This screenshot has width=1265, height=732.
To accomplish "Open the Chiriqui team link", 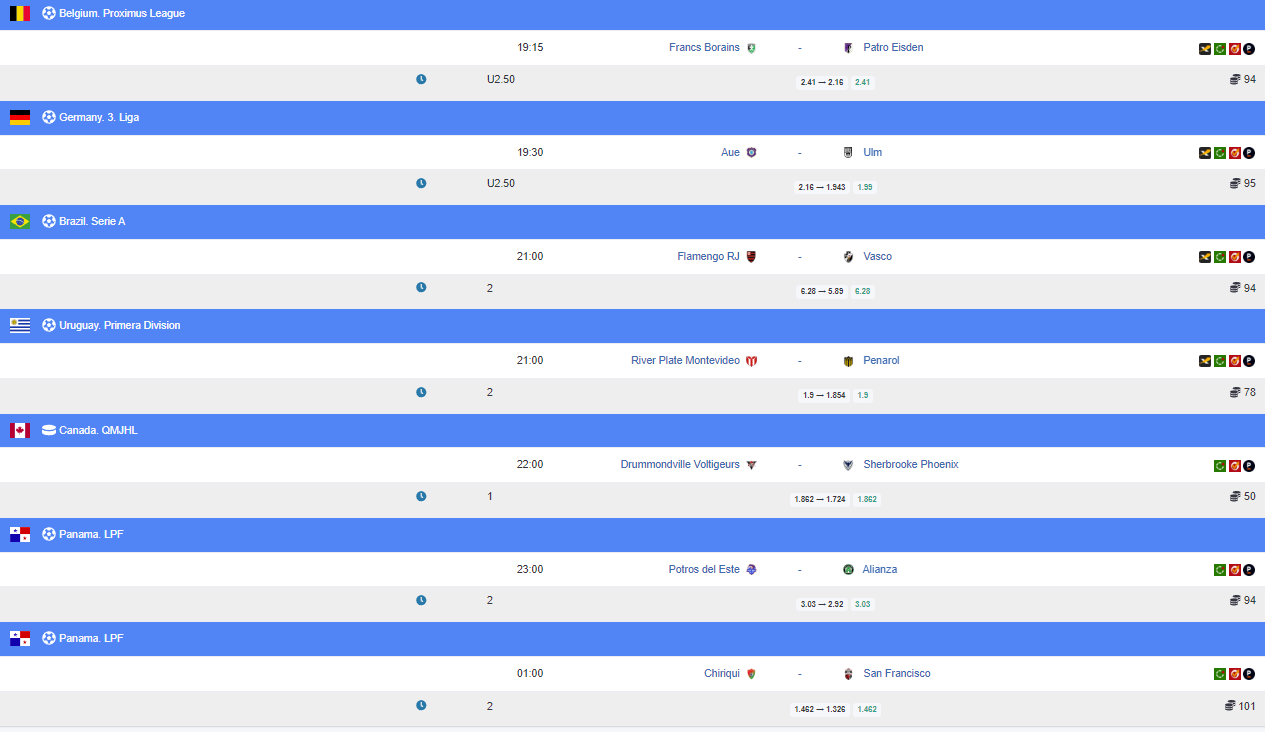I will 722,674.
